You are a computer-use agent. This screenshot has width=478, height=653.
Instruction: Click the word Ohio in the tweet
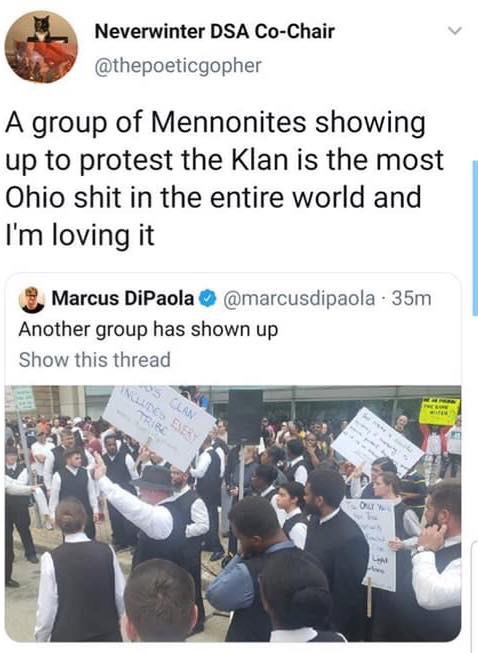(x=35, y=197)
